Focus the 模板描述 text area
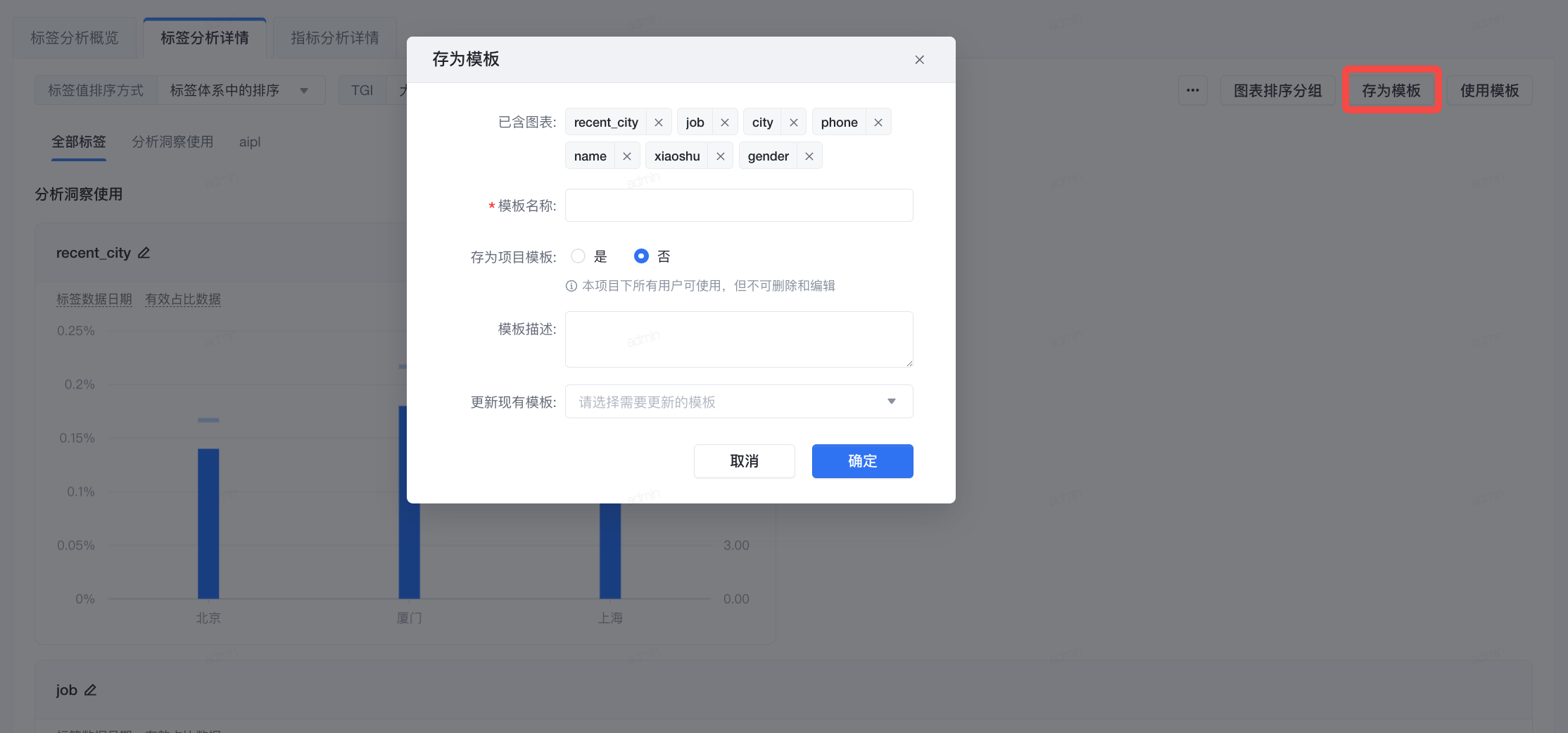1568x733 pixels. [x=739, y=339]
